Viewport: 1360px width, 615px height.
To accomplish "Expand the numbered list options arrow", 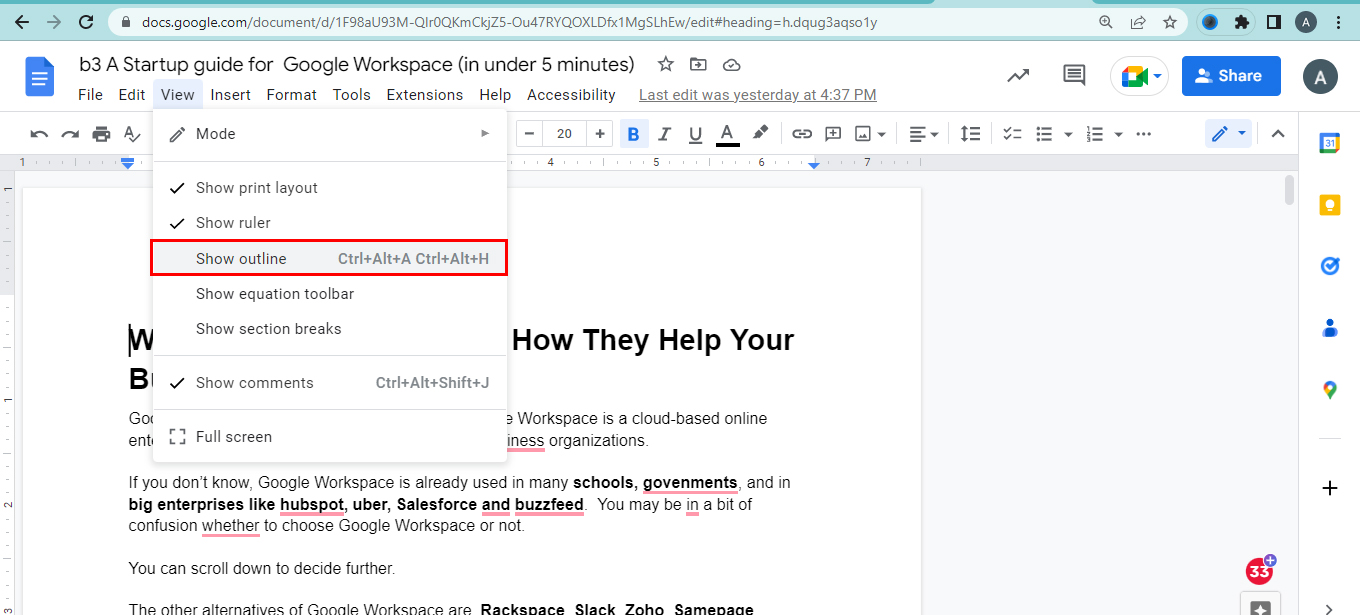I will (1118, 134).
